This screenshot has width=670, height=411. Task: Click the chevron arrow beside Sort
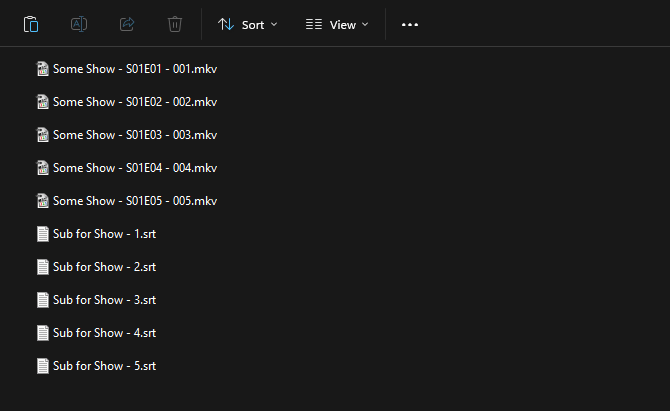274,24
